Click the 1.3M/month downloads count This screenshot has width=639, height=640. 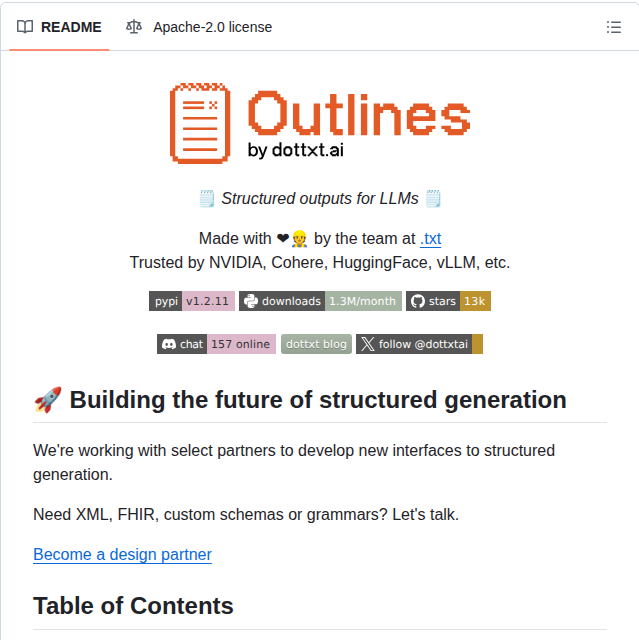coord(363,301)
